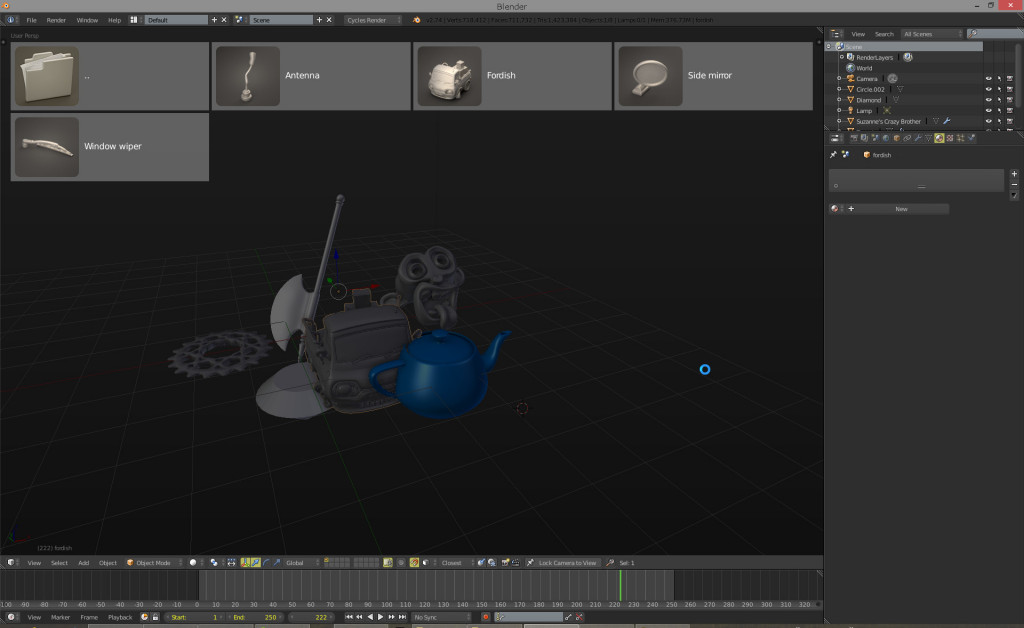Open the Texture properties tab (checkered icon)
Image resolution: width=1024 pixels, height=628 pixels.
pos(950,138)
